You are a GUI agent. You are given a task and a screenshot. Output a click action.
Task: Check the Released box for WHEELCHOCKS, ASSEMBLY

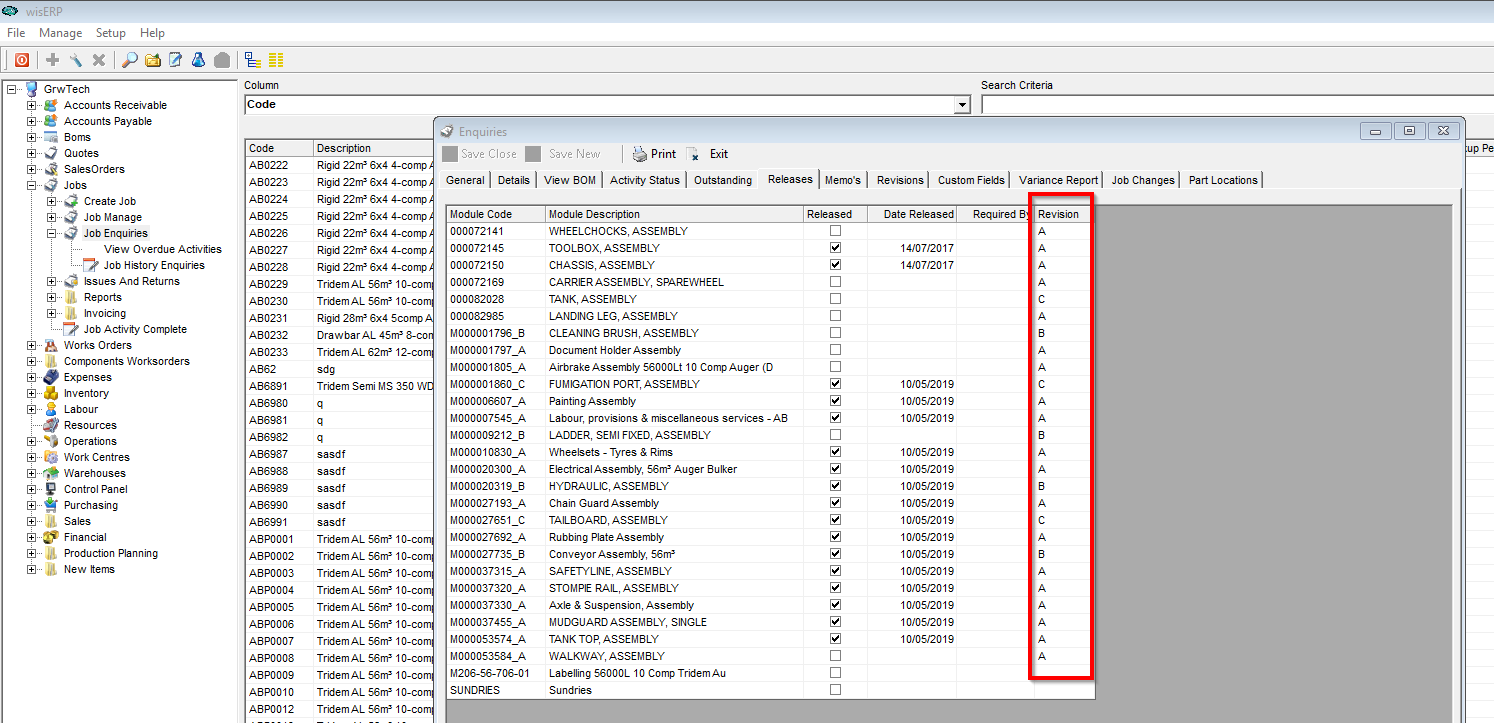835,231
